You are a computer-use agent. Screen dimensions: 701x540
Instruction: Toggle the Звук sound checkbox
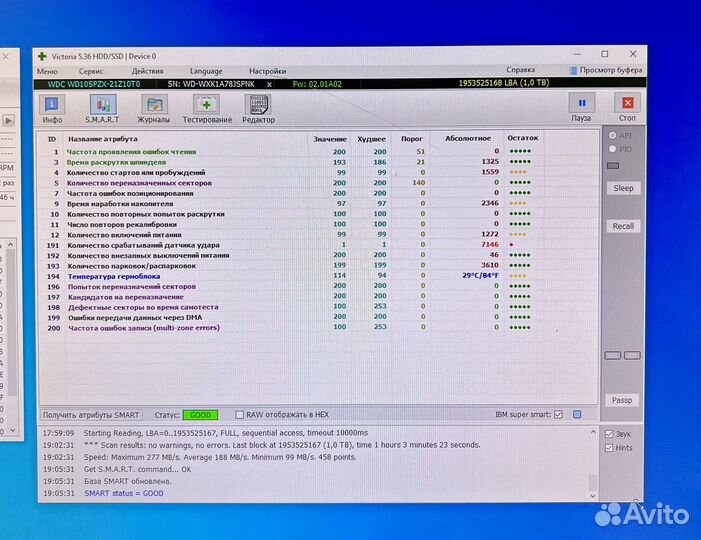610,434
